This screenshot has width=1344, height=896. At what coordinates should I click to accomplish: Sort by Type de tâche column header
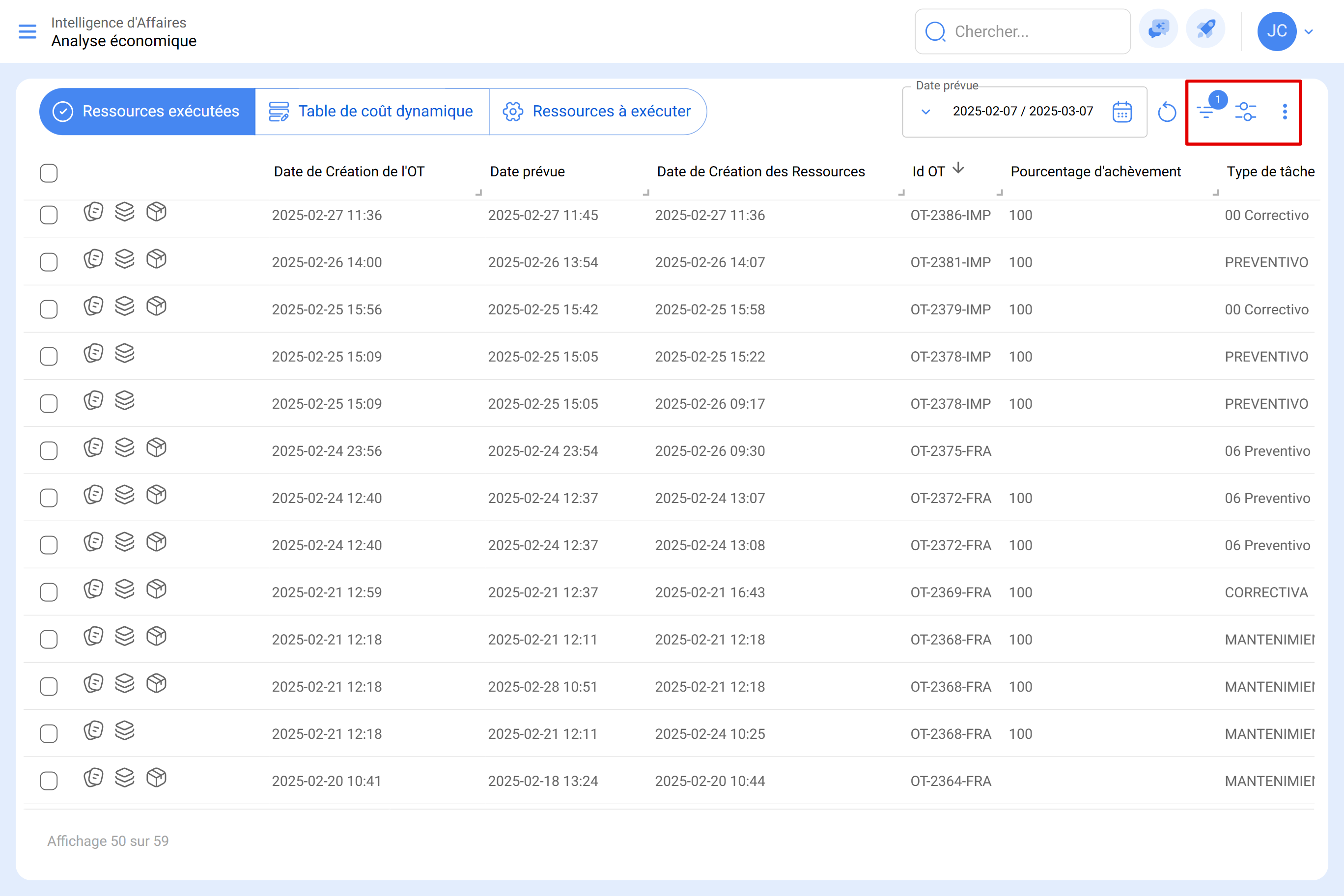1270,171
